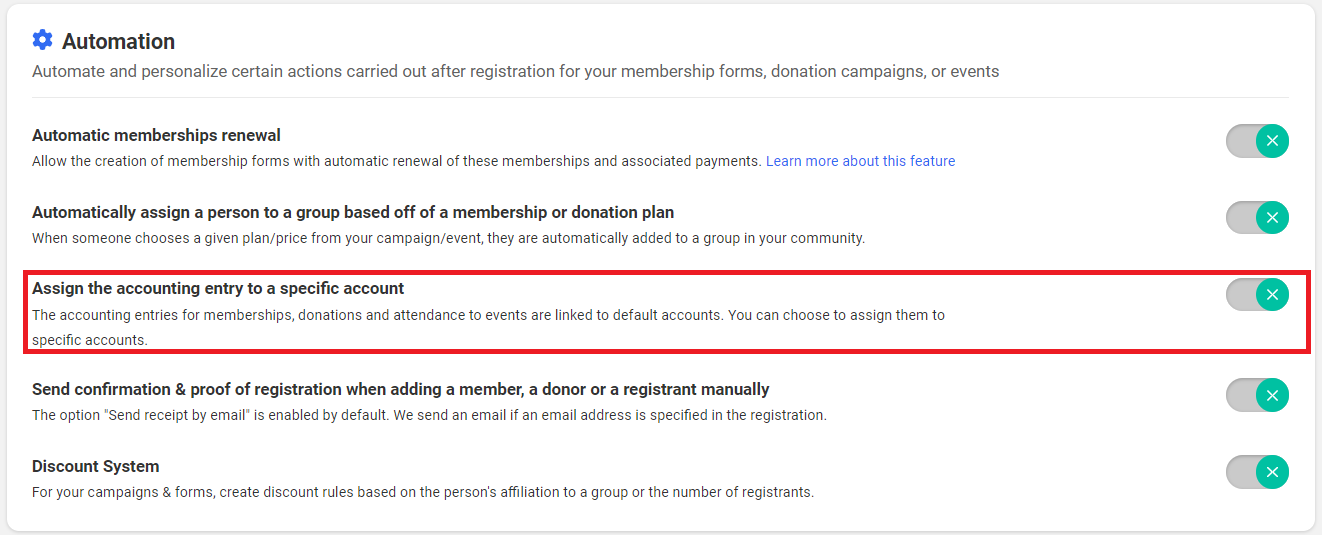Select the "Discount System" title text

pyautogui.click(x=96, y=466)
